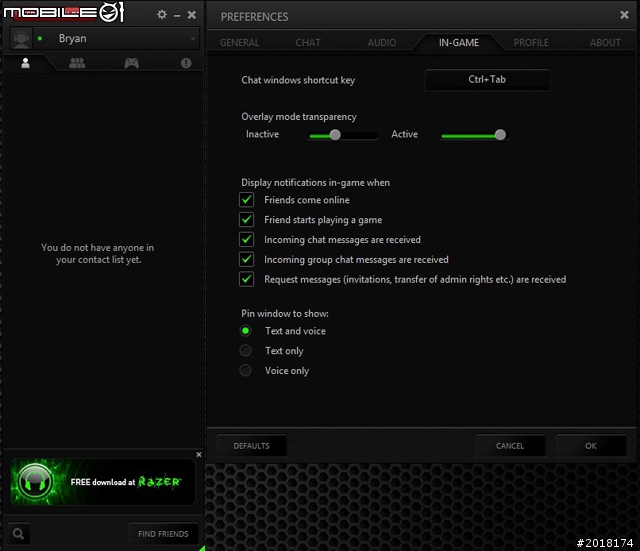Viewport: 640px width, 551px height.
Task: Select the In-Game tab
Action: pyautogui.click(x=459, y=42)
